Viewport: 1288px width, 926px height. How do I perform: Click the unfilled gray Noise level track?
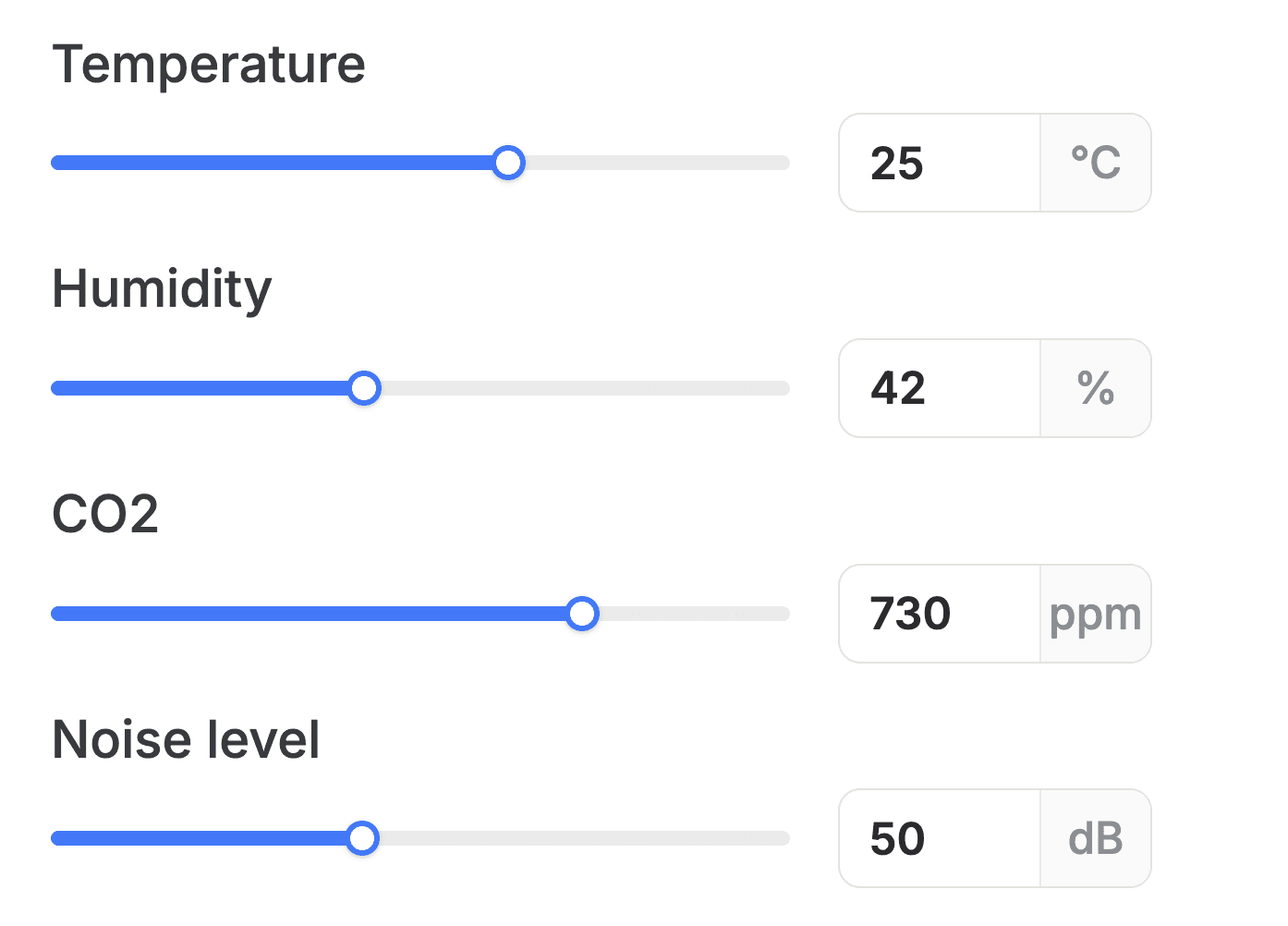(x=585, y=838)
